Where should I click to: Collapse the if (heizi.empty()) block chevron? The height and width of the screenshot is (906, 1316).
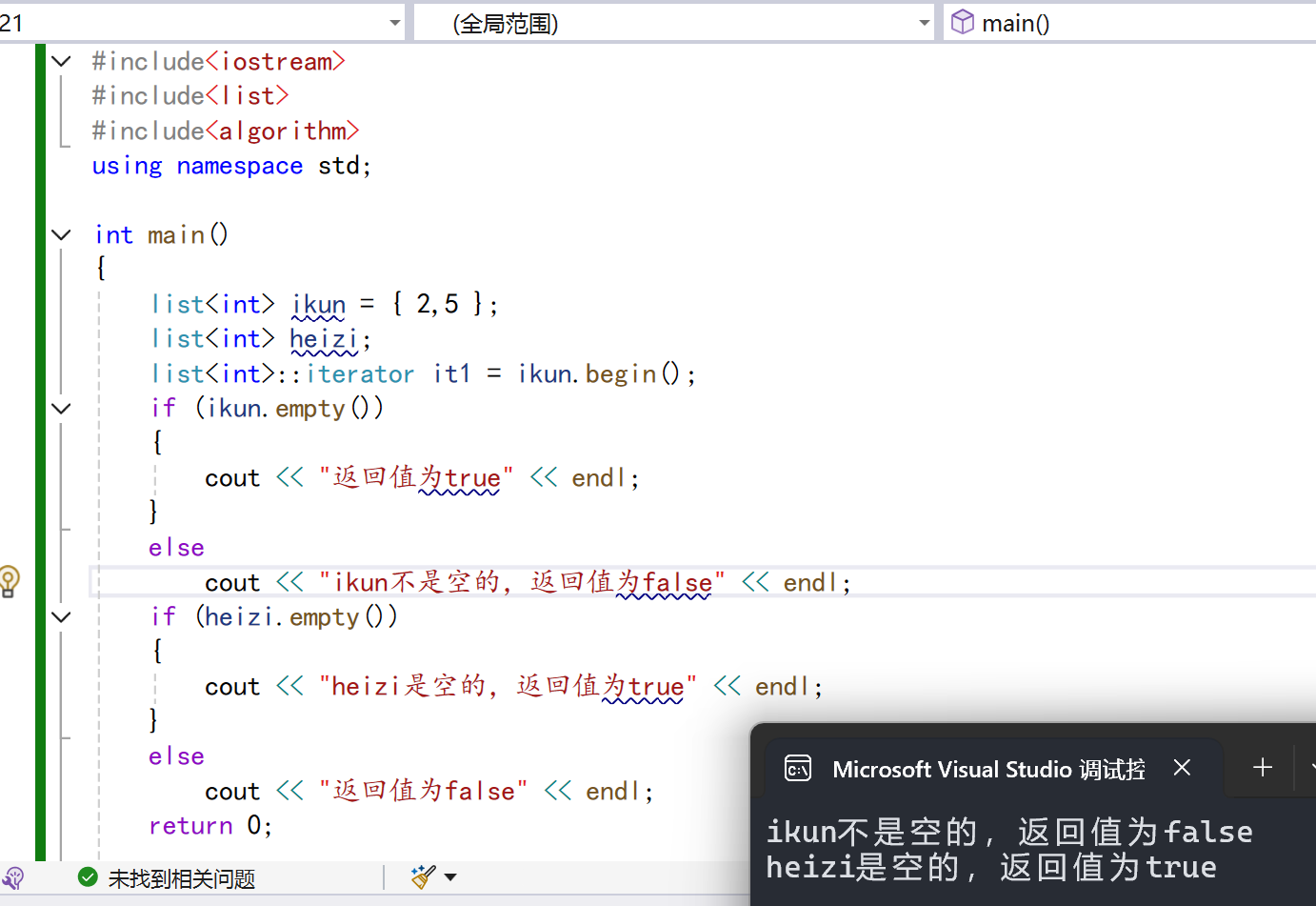click(x=61, y=617)
